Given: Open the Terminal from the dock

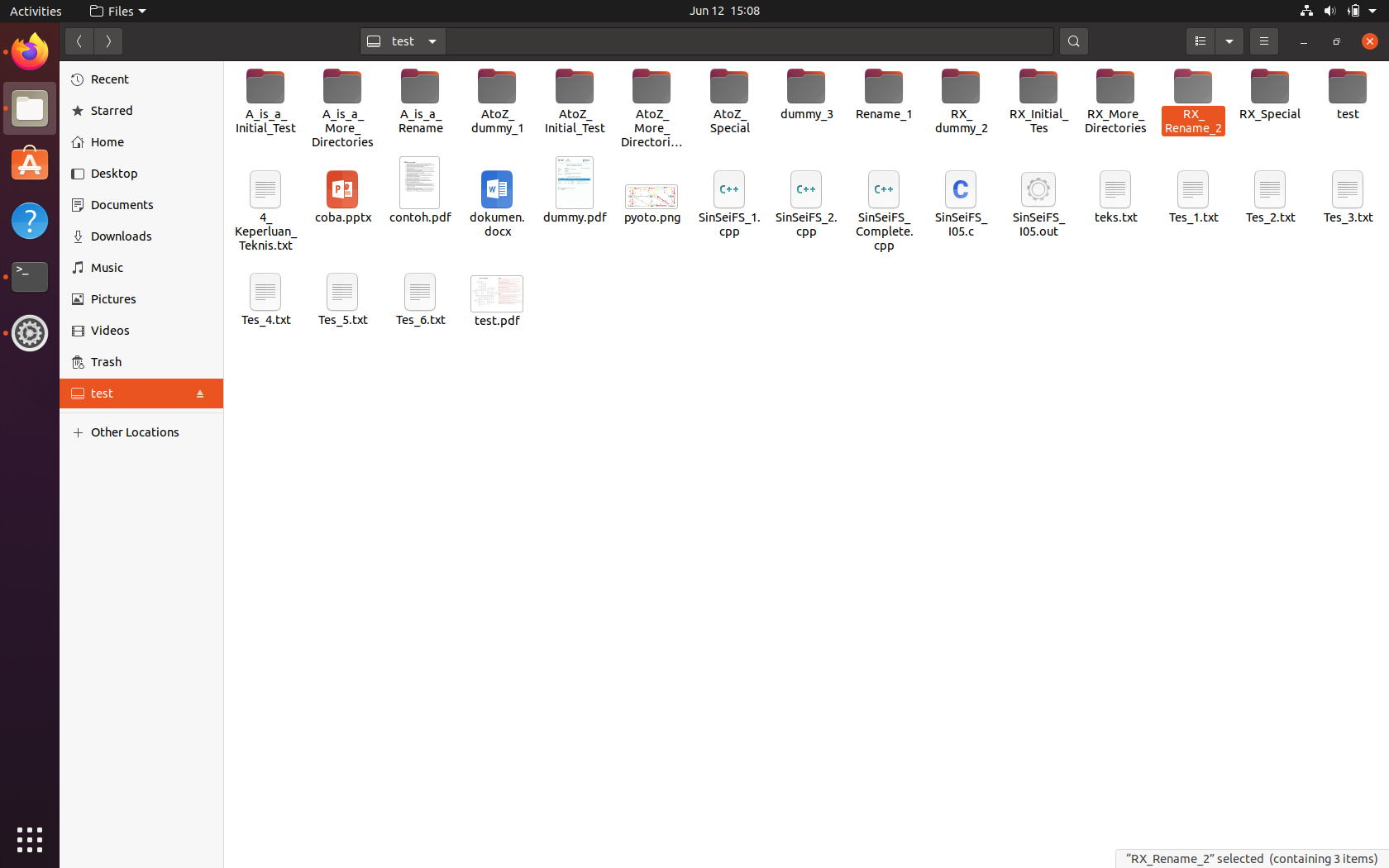Looking at the screenshot, I should point(29,277).
